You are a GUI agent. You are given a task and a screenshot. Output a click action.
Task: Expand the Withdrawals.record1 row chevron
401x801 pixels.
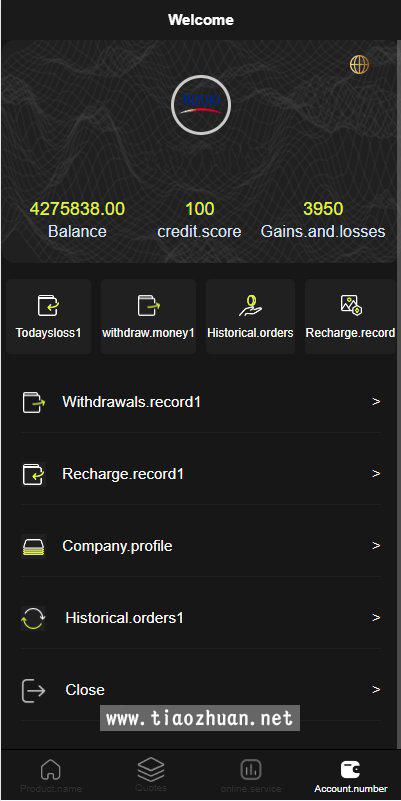376,402
